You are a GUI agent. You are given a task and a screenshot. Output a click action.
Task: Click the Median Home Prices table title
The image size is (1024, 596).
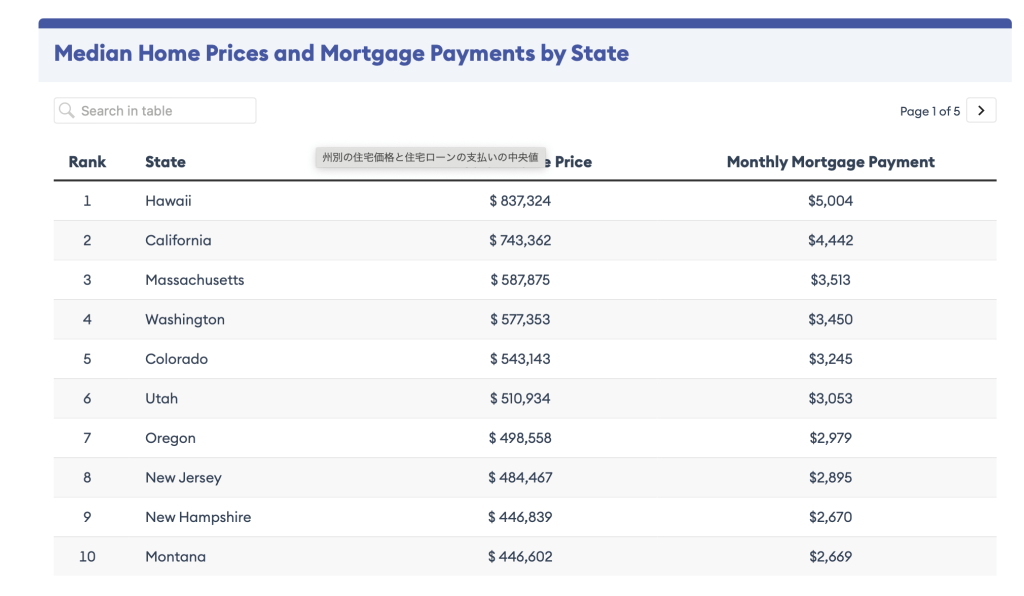pos(341,54)
